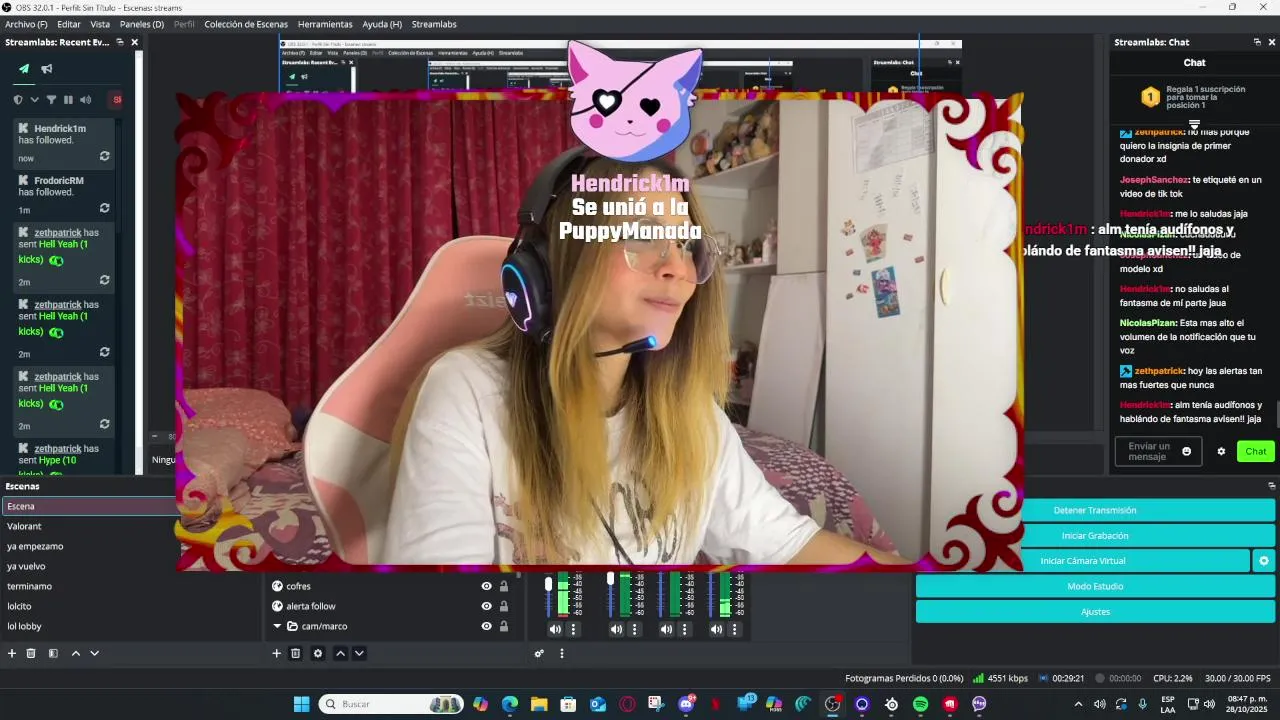The image size is (1280, 720).
Task: Toggle lock on the cofres source
Action: tap(504, 586)
